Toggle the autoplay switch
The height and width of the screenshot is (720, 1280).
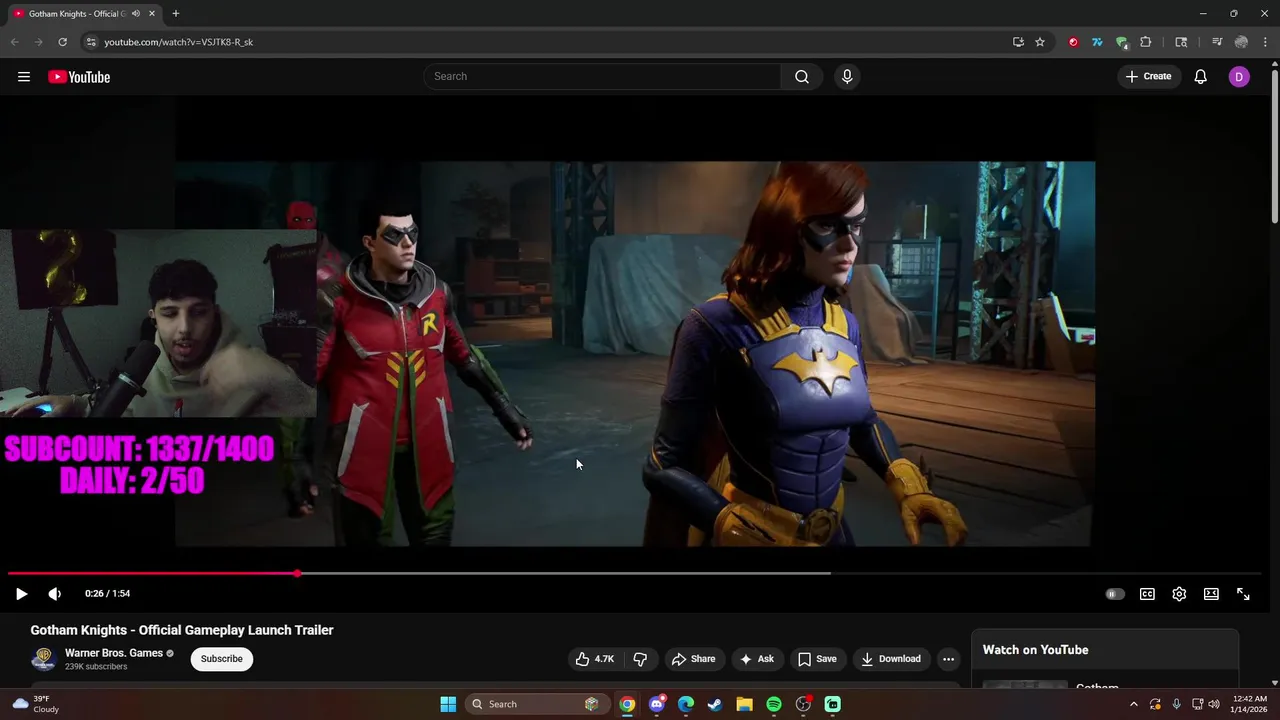pos(1115,594)
